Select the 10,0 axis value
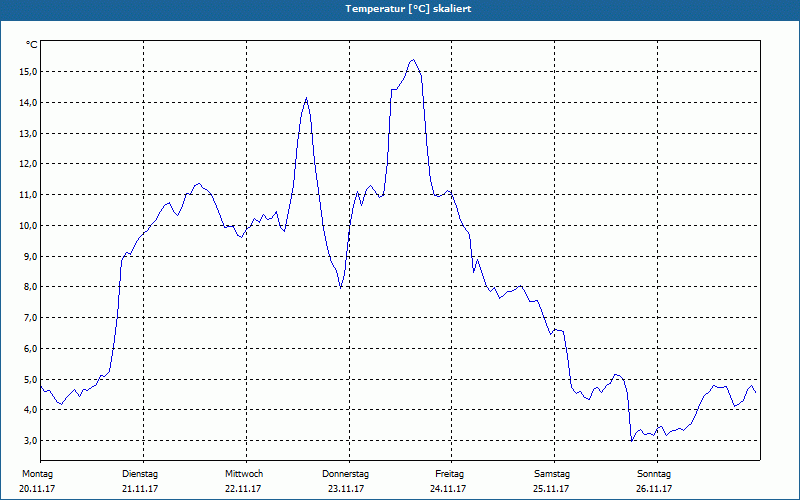The width and height of the screenshot is (800, 500). pos(28,226)
